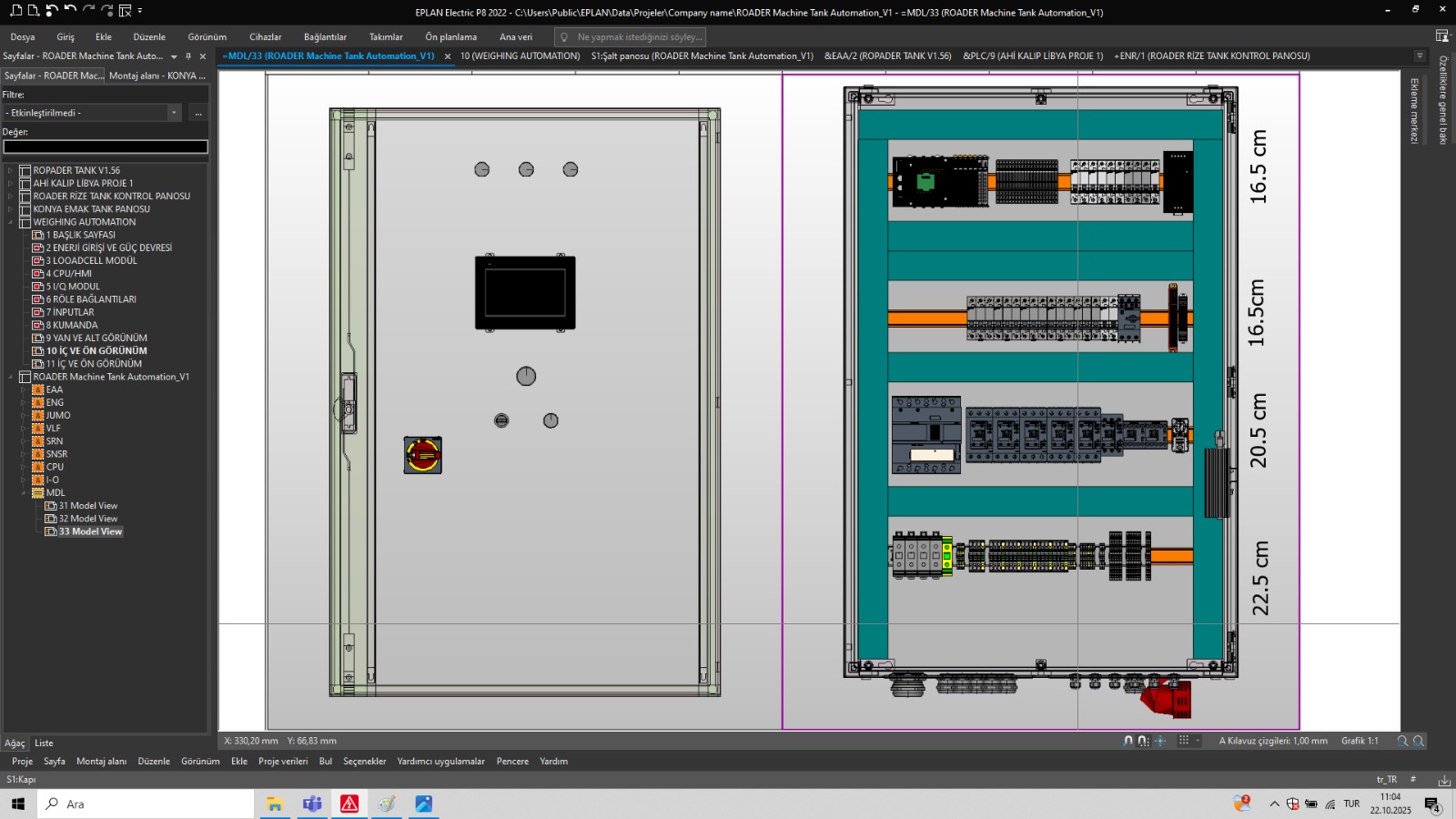
Task: Toggle the grid display dots button
Action: tap(1184, 741)
